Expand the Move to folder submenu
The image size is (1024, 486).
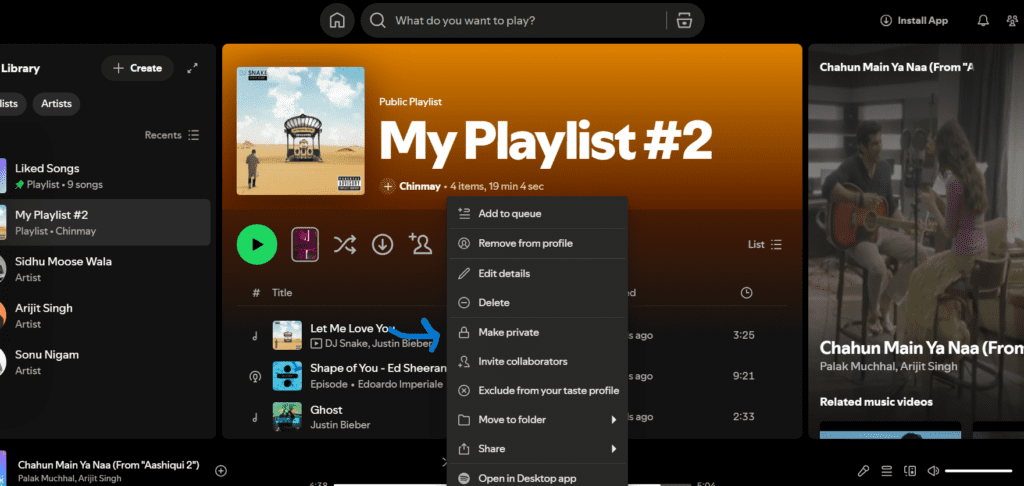pos(537,419)
